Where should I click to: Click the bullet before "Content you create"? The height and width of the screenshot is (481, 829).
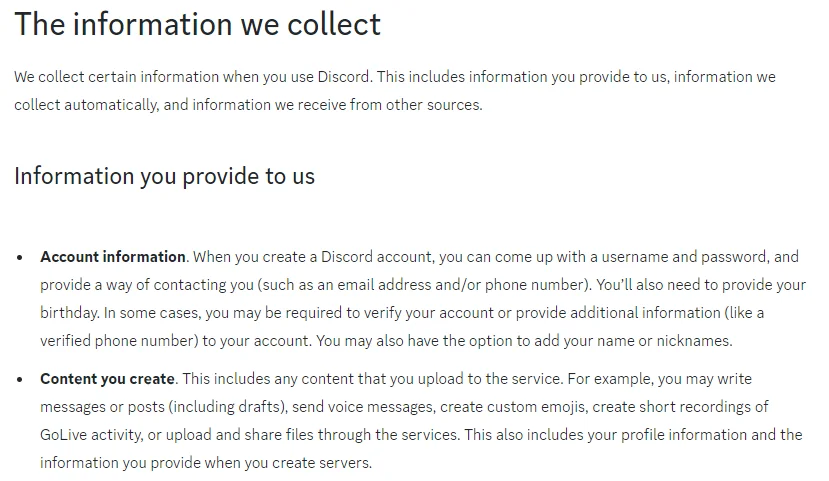pyautogui.click(x=20, y=380)
